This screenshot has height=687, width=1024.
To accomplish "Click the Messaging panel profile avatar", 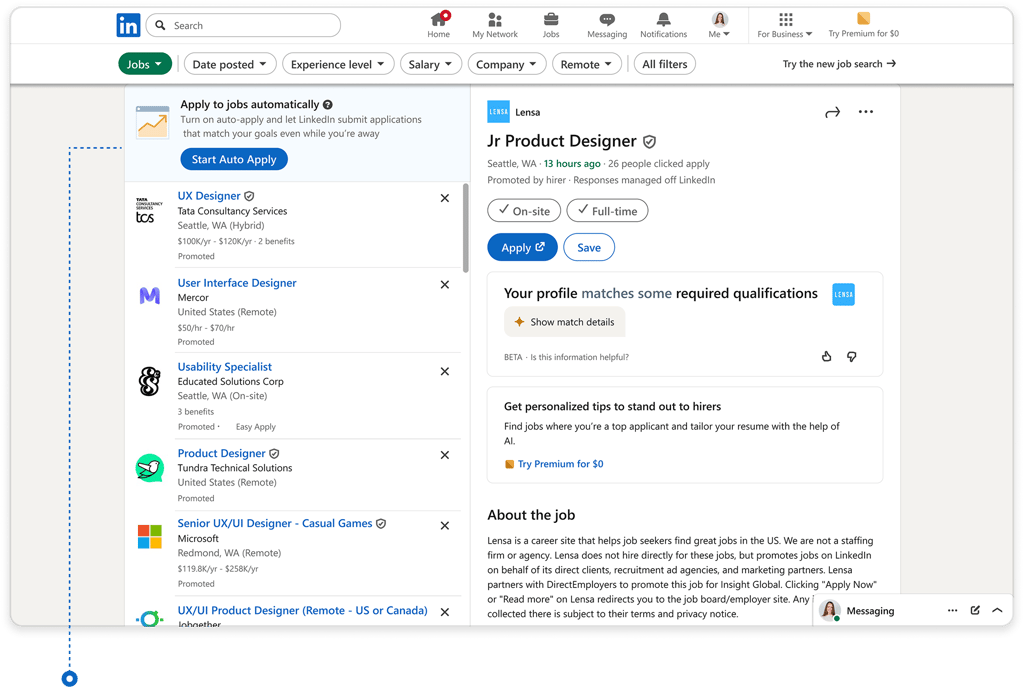I will tap(829, 610).
